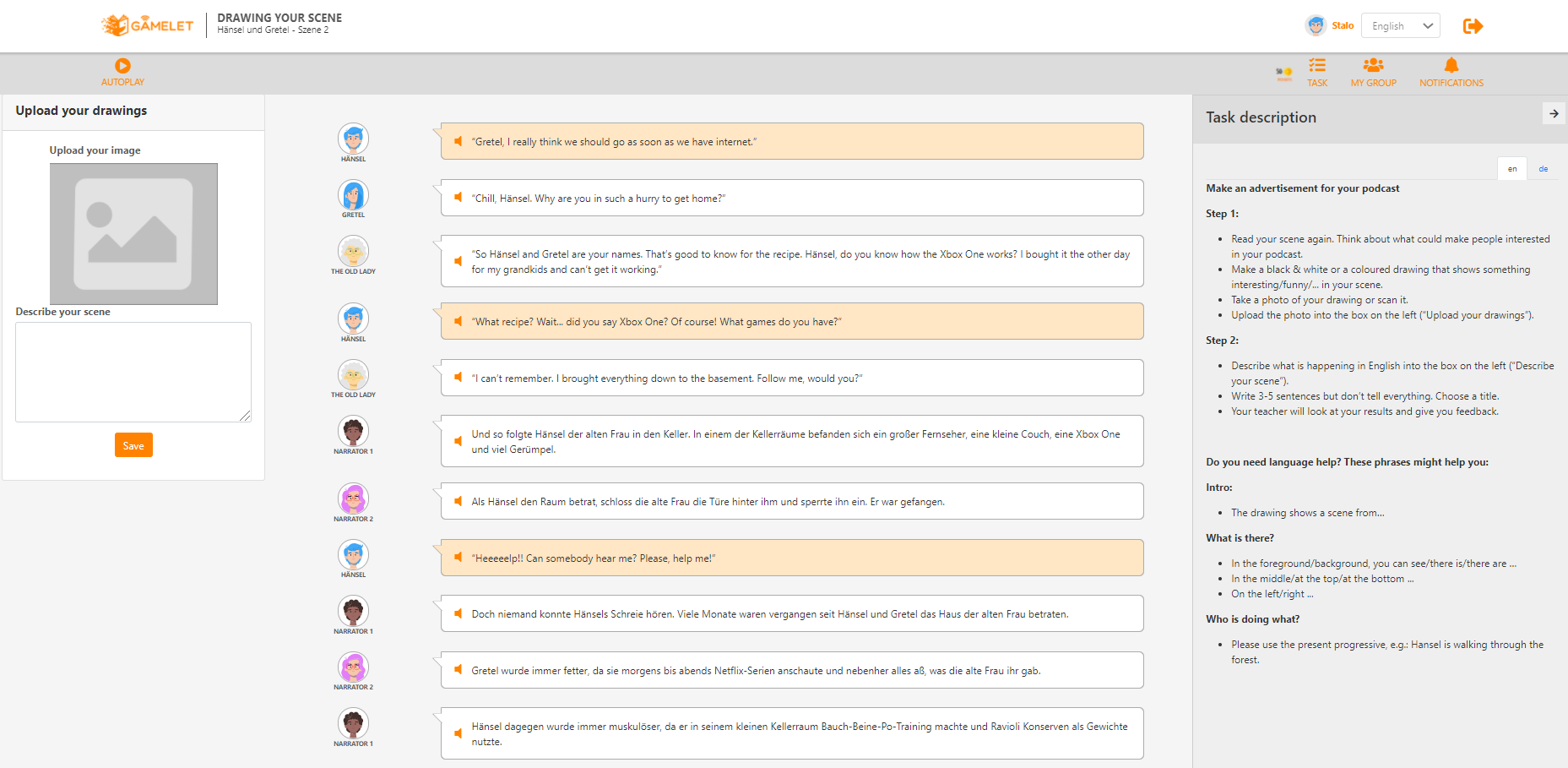Click Narrator 2 avatar beside "Als Hänsel den Raum"
The height and width of the screenshot is (768, 1568).
tap(353, 498)
